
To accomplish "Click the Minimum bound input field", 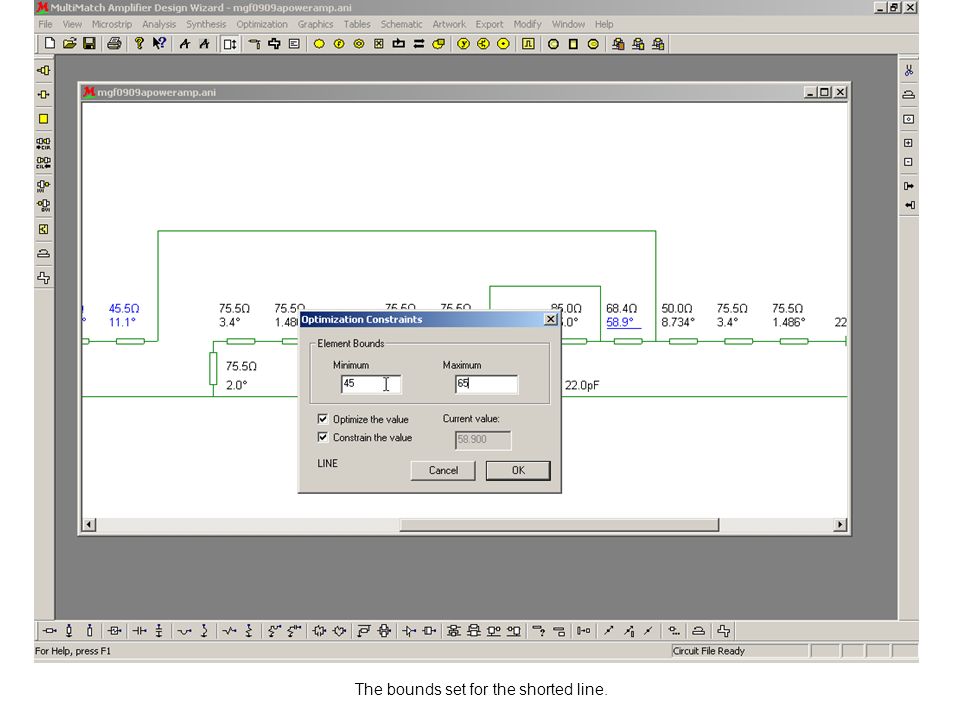I will [371, 384].
